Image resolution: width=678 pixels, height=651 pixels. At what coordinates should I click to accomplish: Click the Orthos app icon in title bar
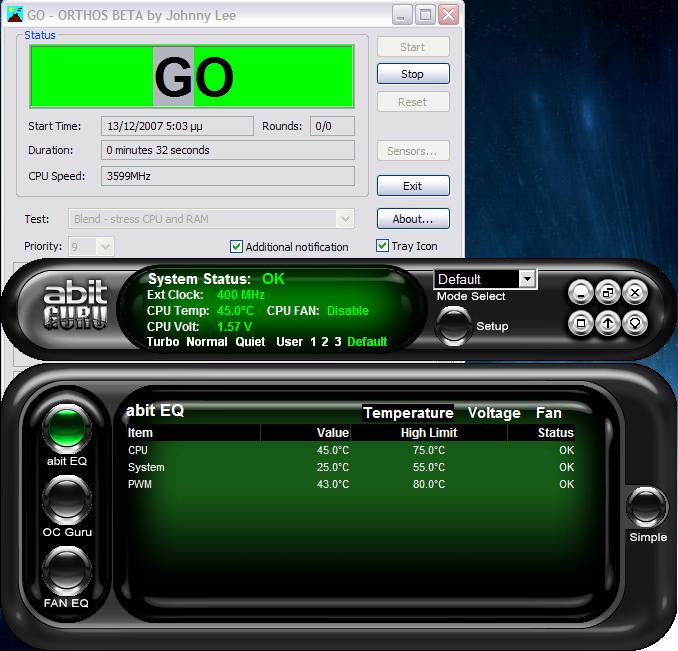[15, 15]
